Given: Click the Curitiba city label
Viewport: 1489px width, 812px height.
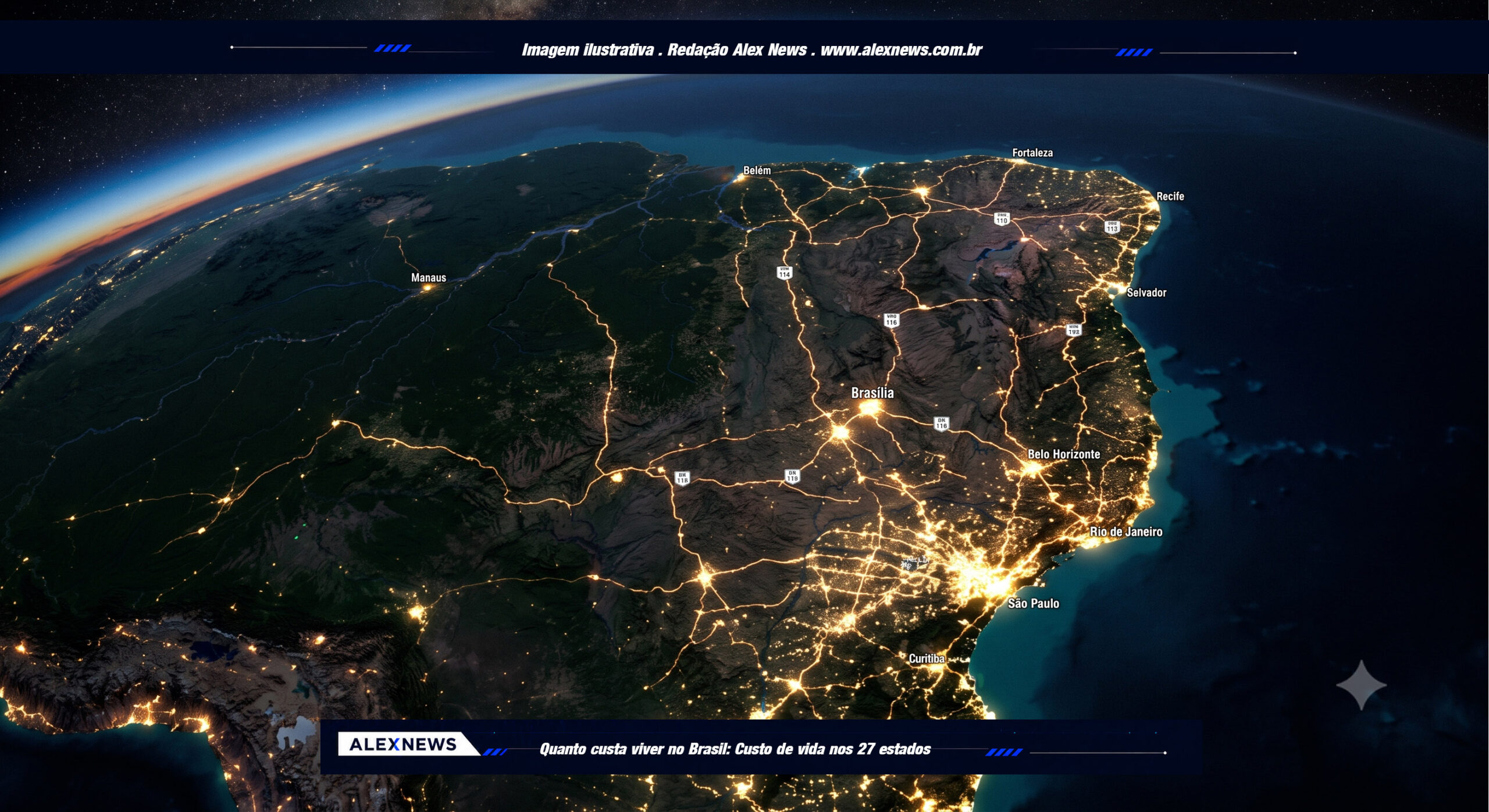Looking at the screenshot, I should 927,658.
